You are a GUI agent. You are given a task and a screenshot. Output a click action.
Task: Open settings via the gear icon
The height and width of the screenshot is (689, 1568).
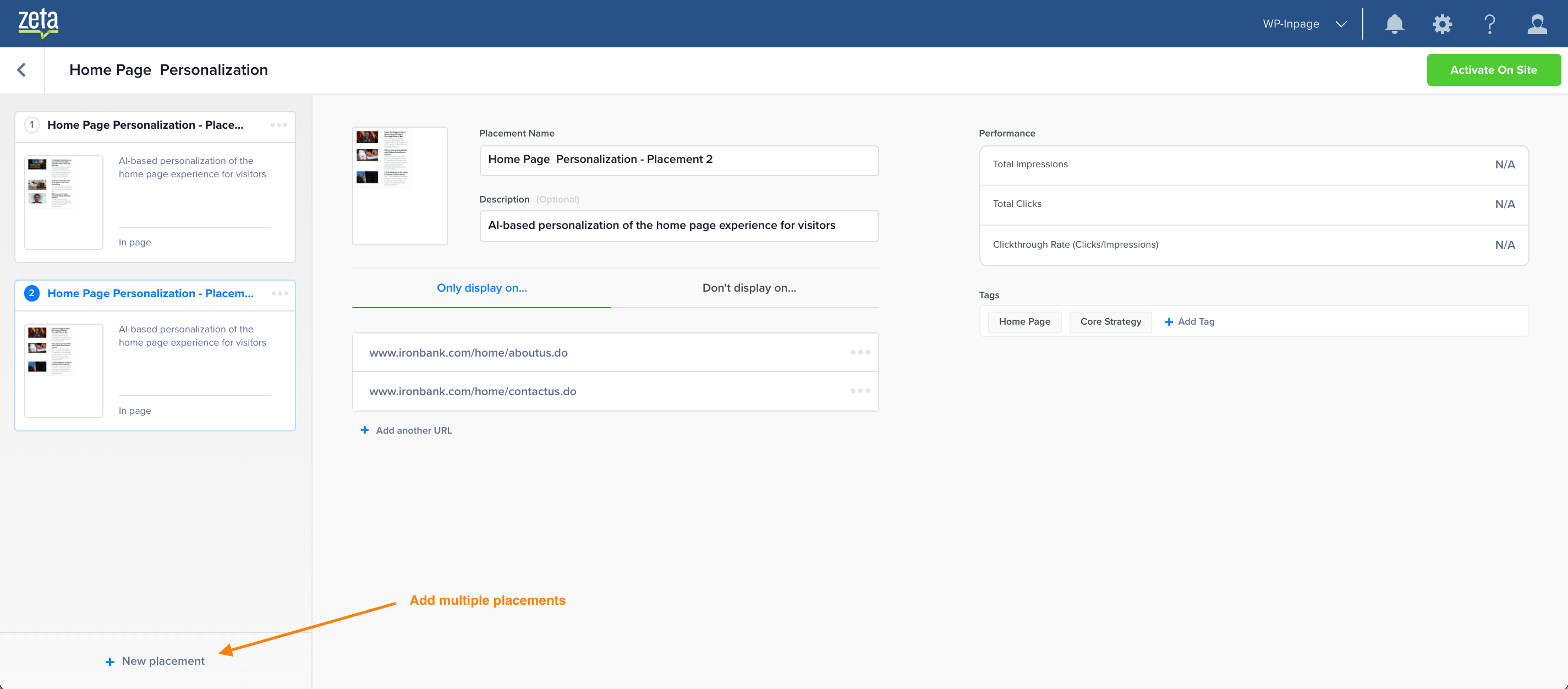pyautogui.click(x=1442, y=24)
